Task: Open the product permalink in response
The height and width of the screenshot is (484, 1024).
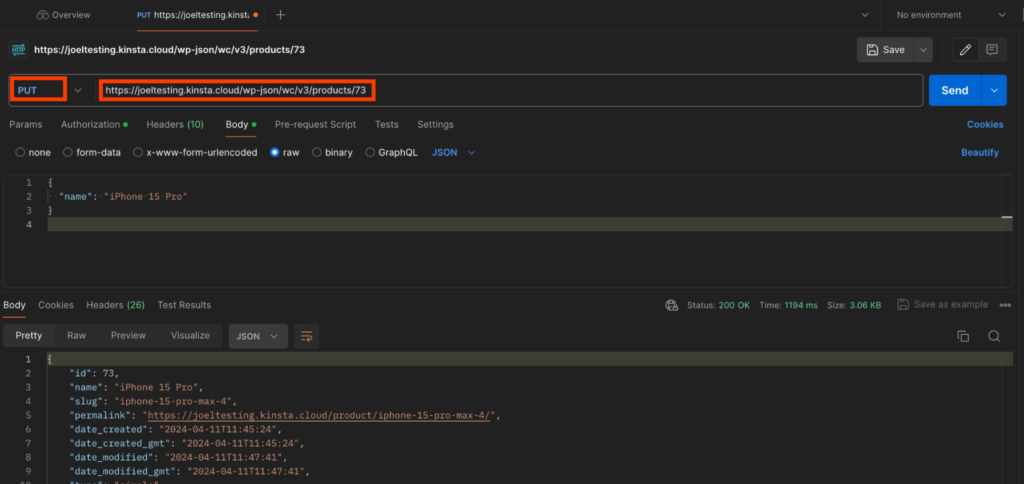Action: 320,415
